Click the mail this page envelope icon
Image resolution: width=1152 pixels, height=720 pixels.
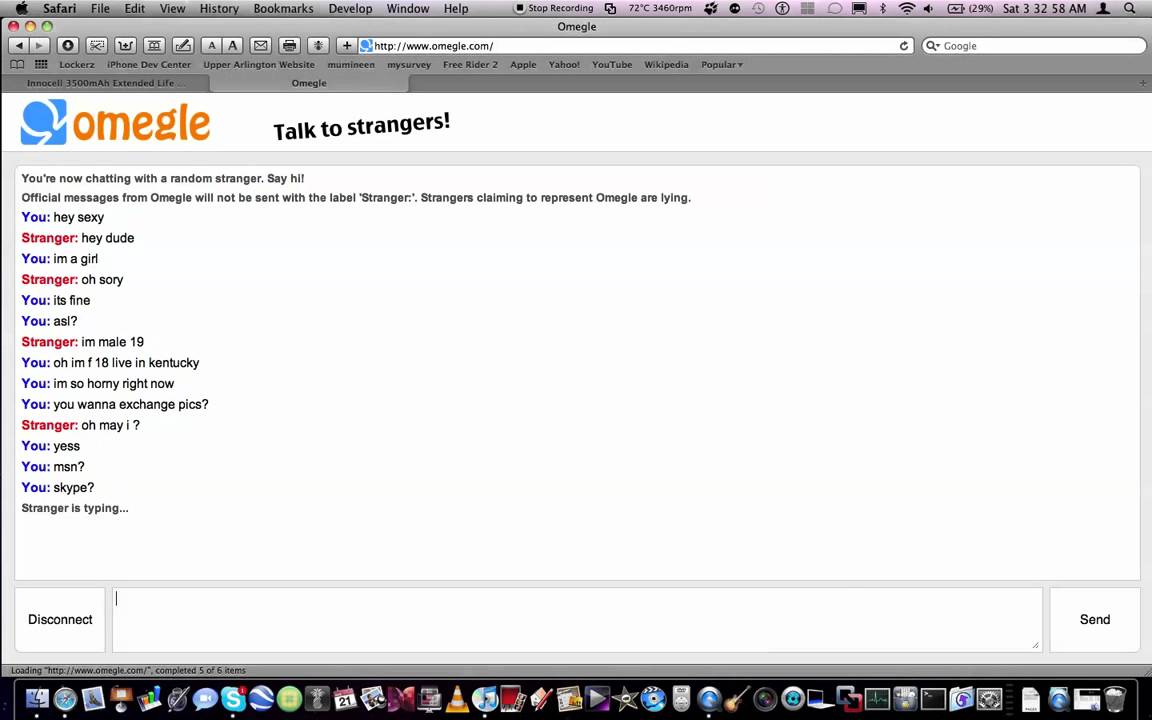(260, 46)
